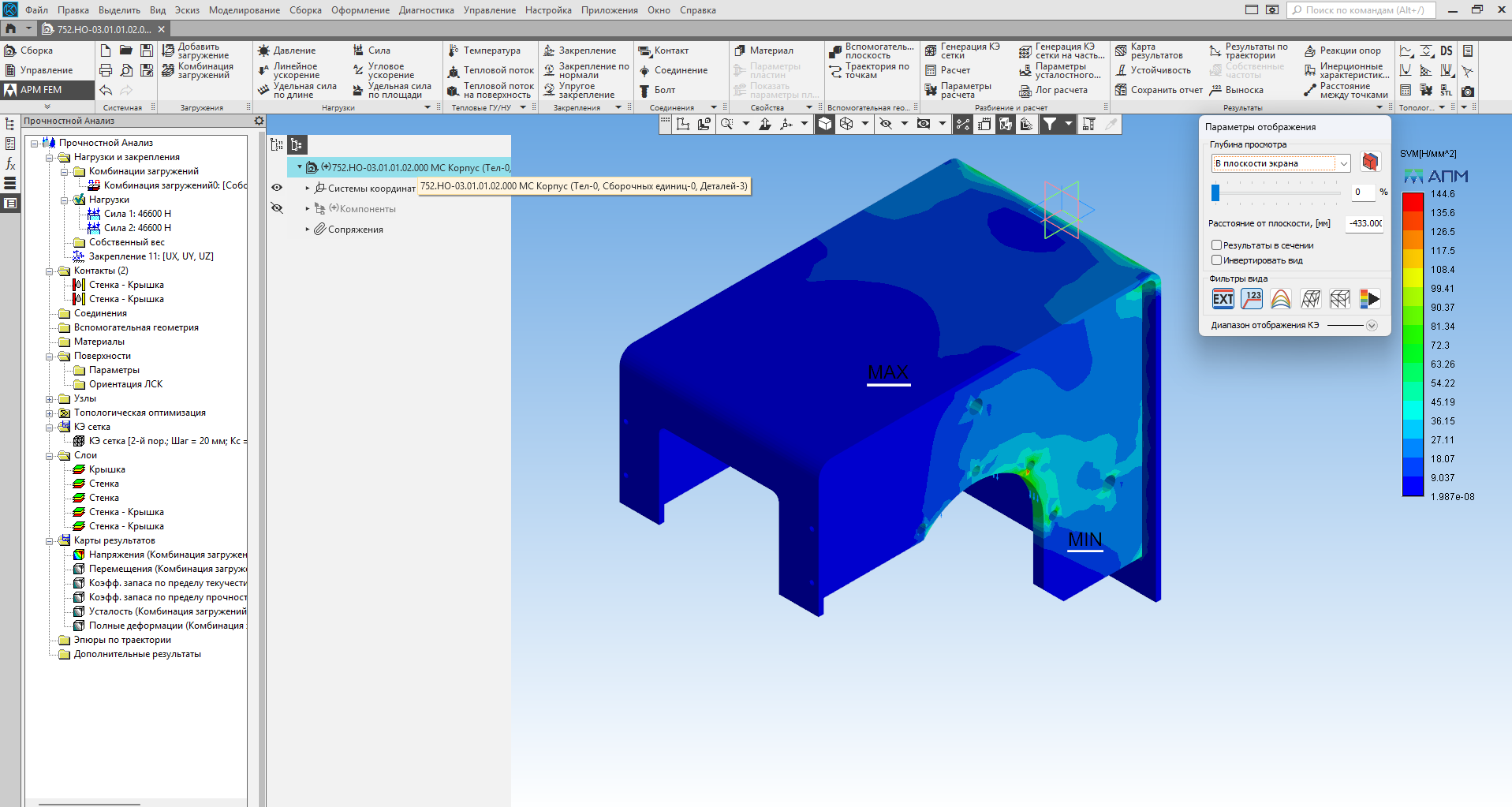This screenshot has height=807, width=1512.
Task: Open the Моделирование menu
Action: 244,10
